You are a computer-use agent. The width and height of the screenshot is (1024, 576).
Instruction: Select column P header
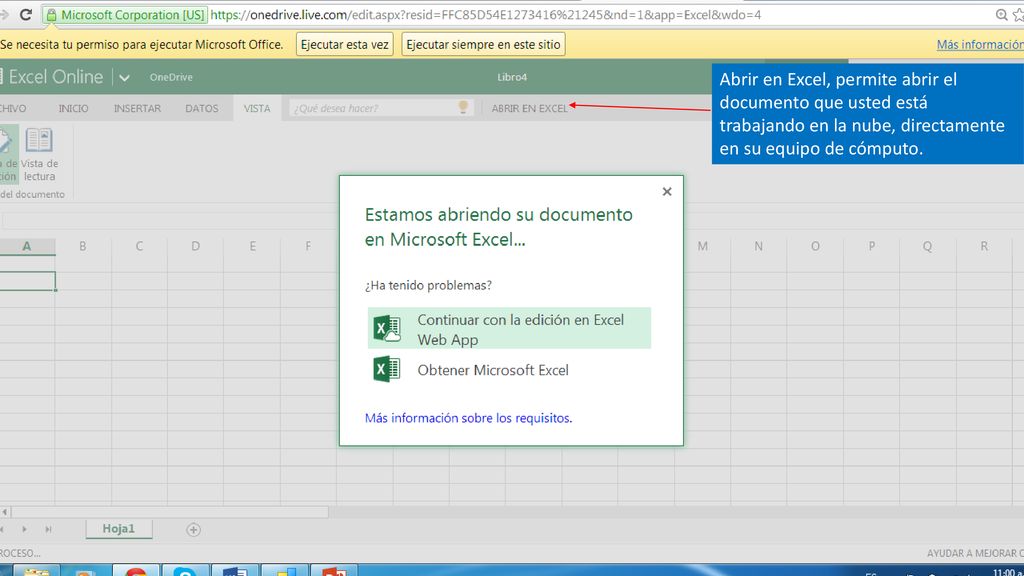872,246
